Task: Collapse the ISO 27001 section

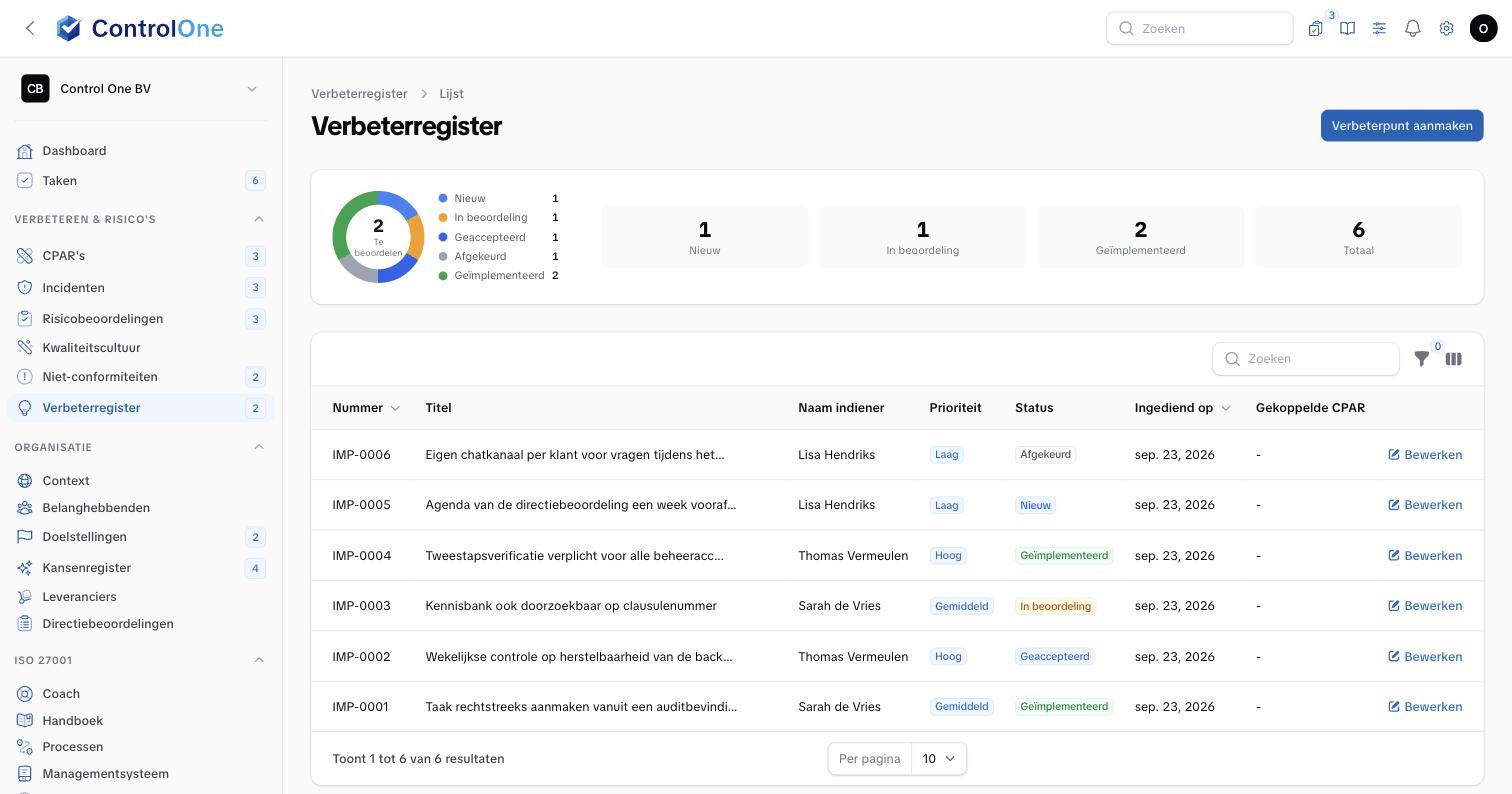Action: tap(259, 660)
